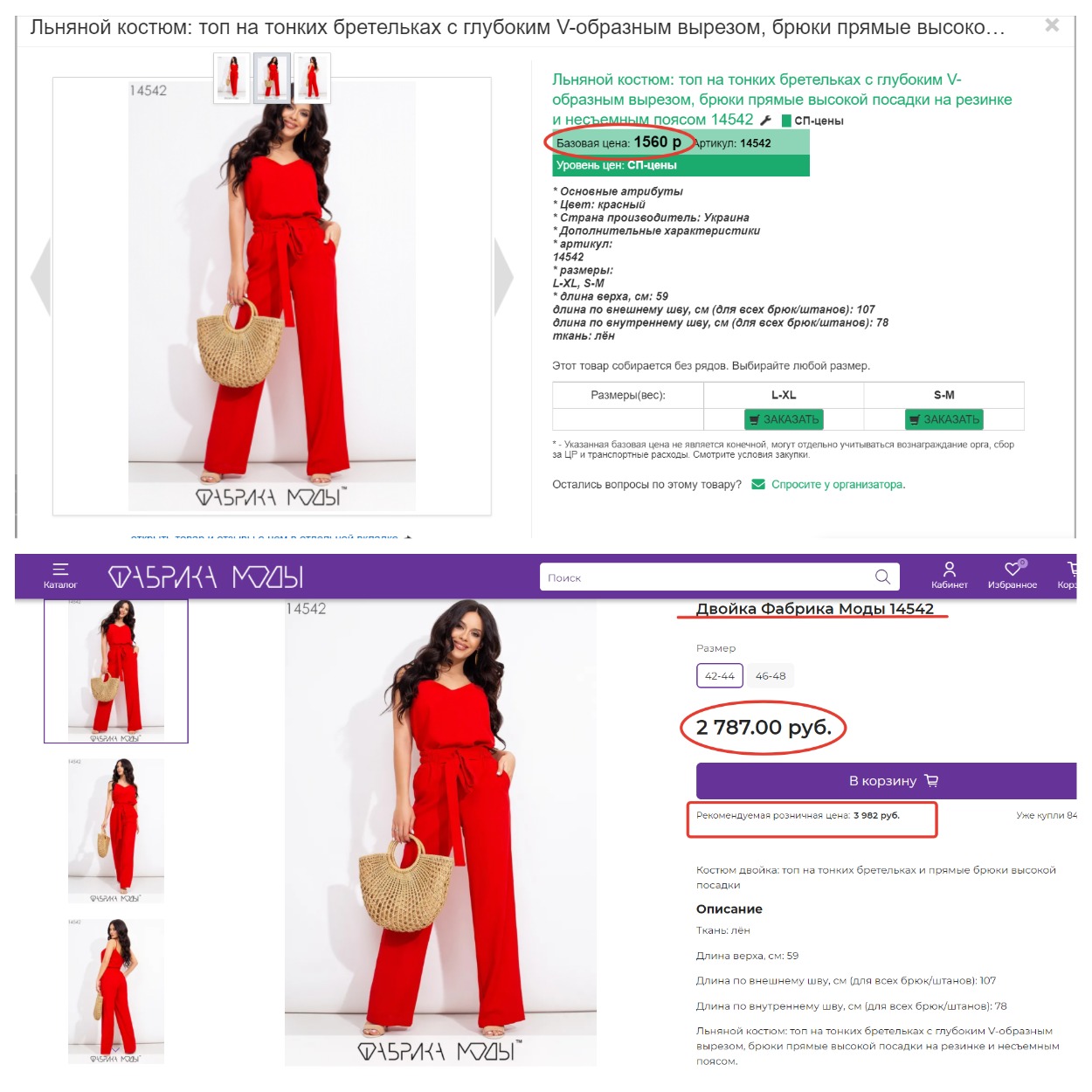
Task: Click the Фабрика Моды logo in header
Action: (x=205, y=577)
